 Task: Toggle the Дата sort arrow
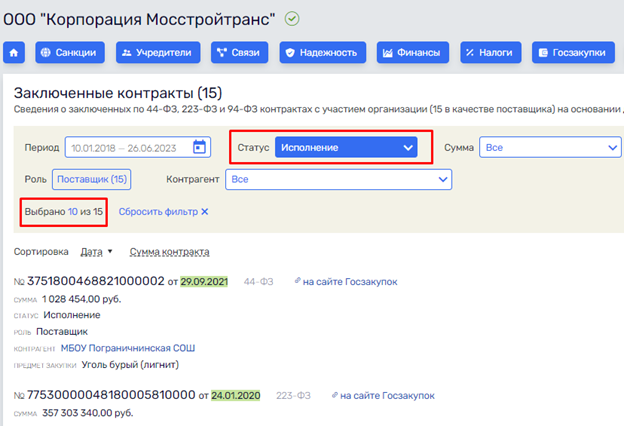point(110,251)
